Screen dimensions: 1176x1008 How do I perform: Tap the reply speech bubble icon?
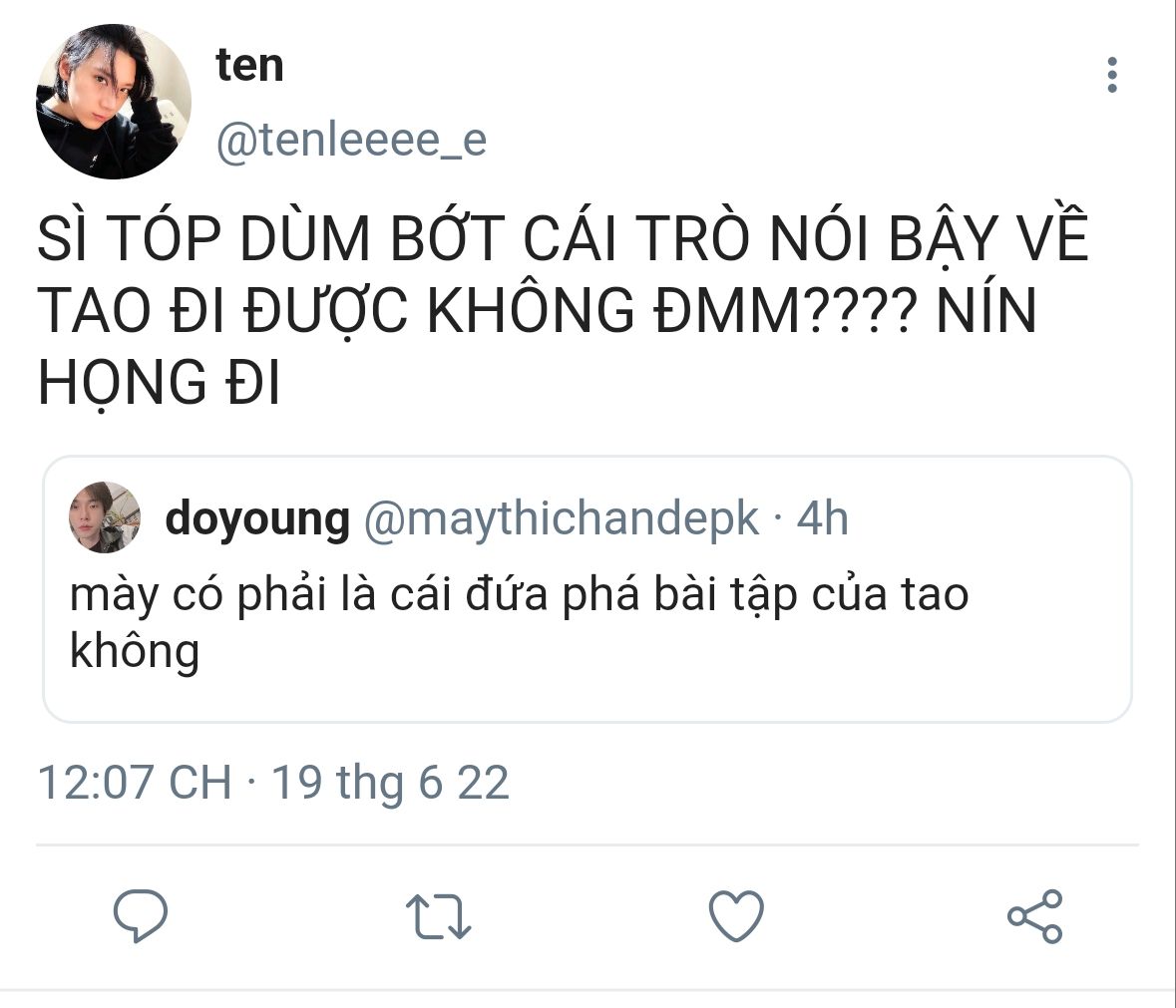(141, 915)
